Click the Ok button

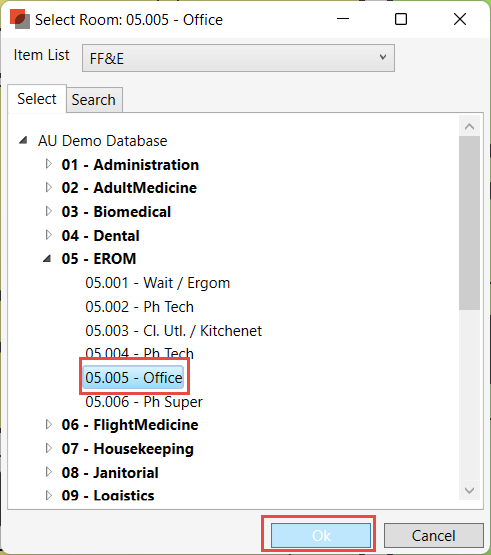(321, 535)
